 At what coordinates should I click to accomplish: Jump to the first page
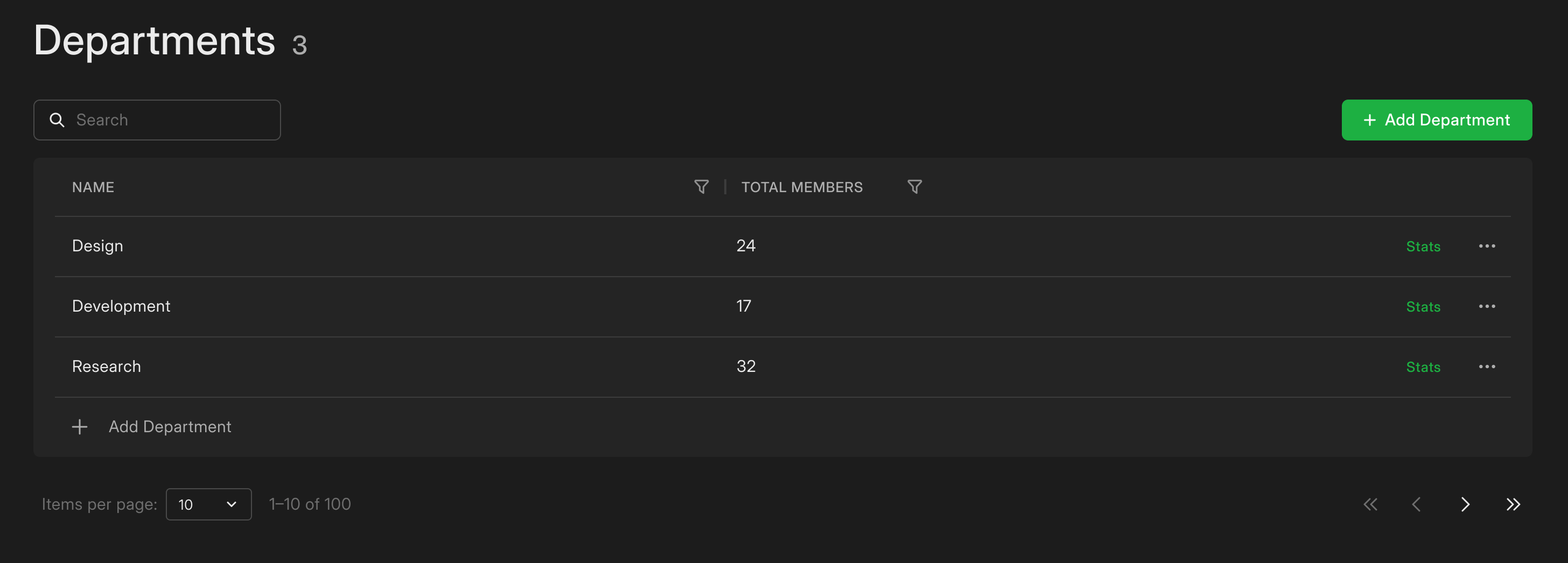pyautogui.click(x=1370, y=504)
